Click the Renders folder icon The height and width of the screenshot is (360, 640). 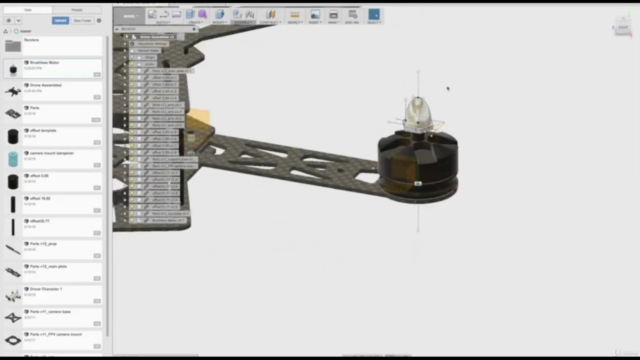tap(13, 46)
